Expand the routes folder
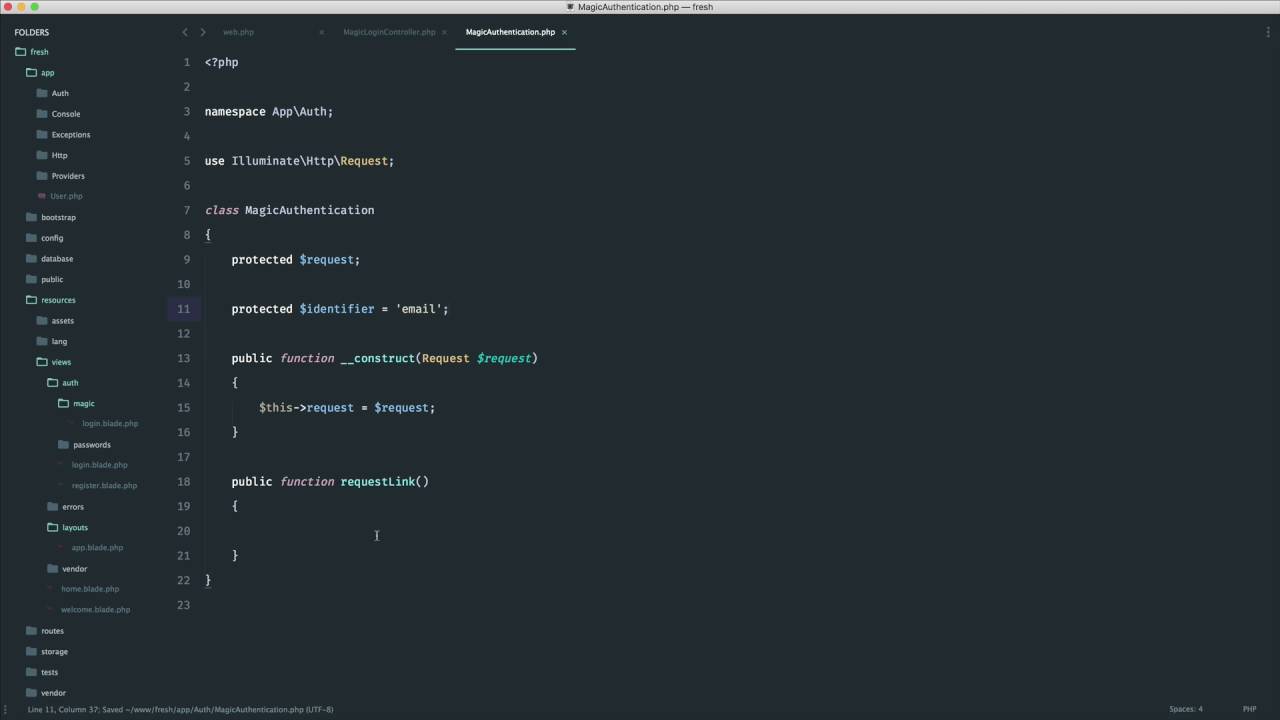1280x720 pixels. click(x=31, y=631)
